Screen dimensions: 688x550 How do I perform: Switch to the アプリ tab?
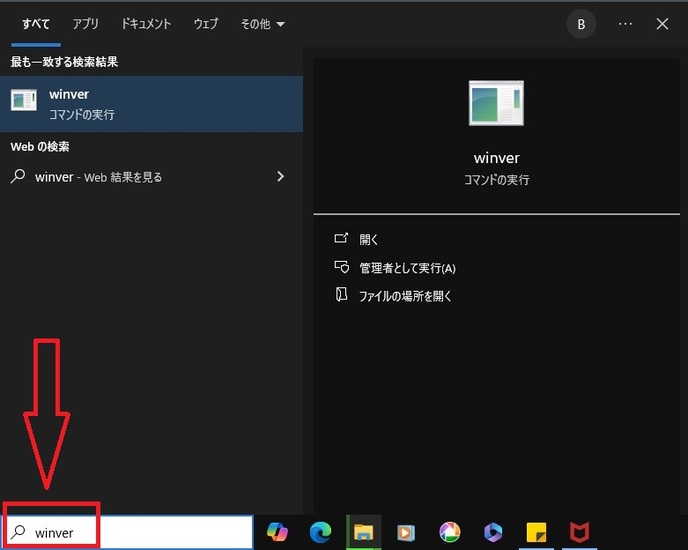pos(86,24)
